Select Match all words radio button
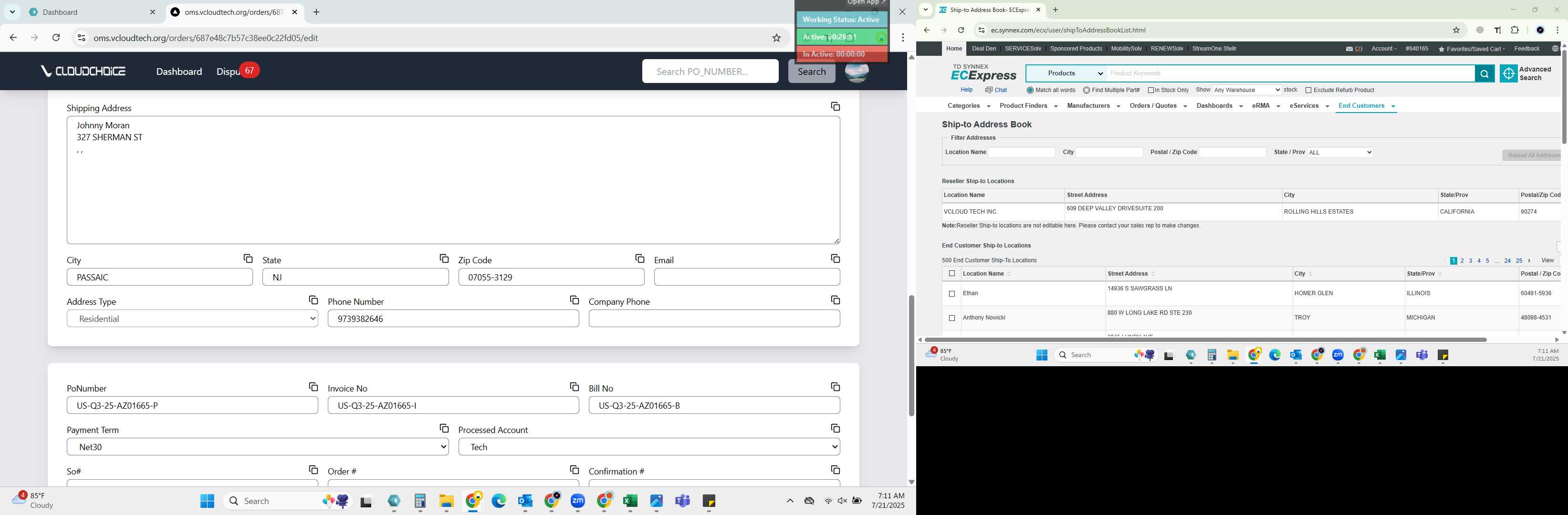 pos(1030,90)
